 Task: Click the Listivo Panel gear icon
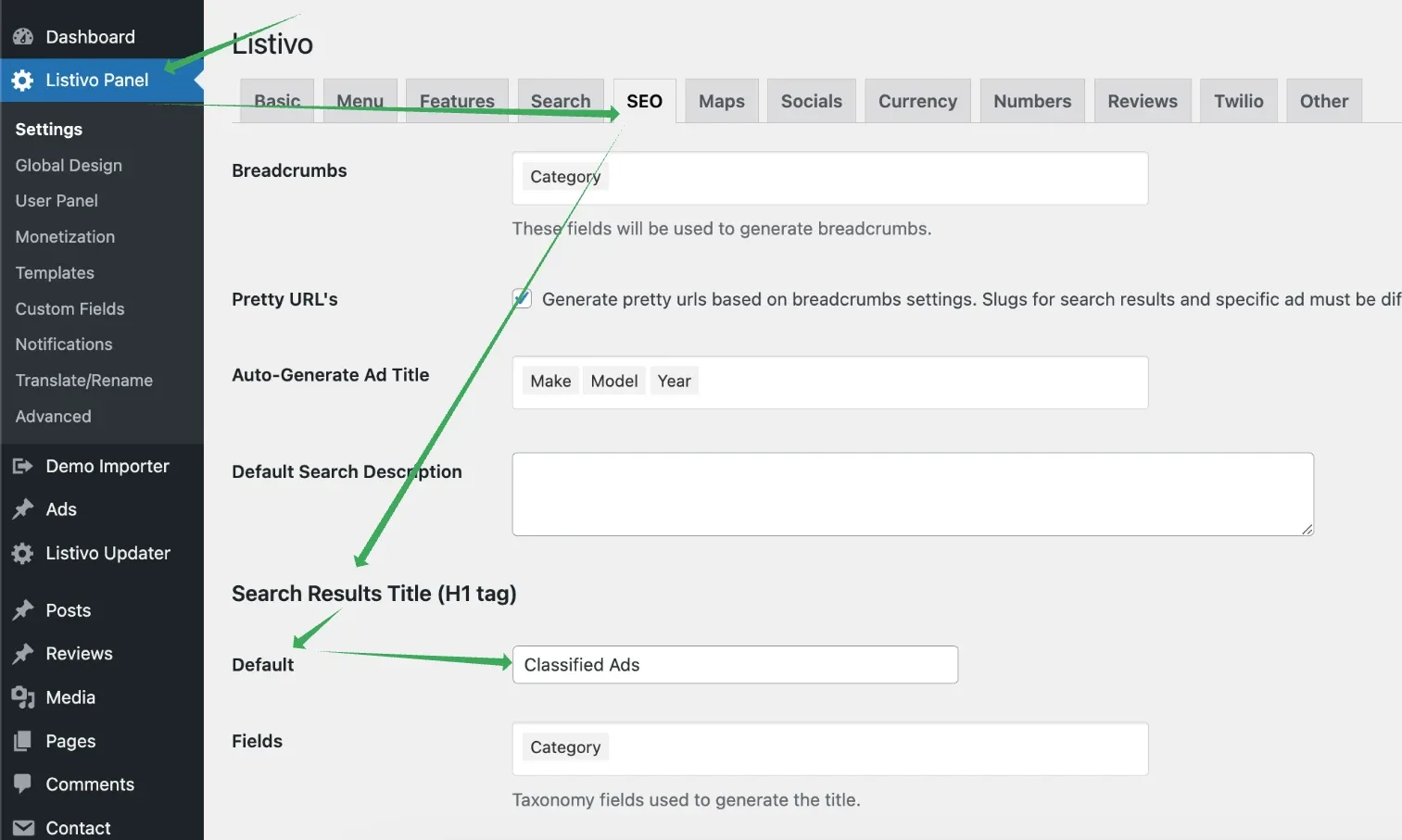coord(23,81)
